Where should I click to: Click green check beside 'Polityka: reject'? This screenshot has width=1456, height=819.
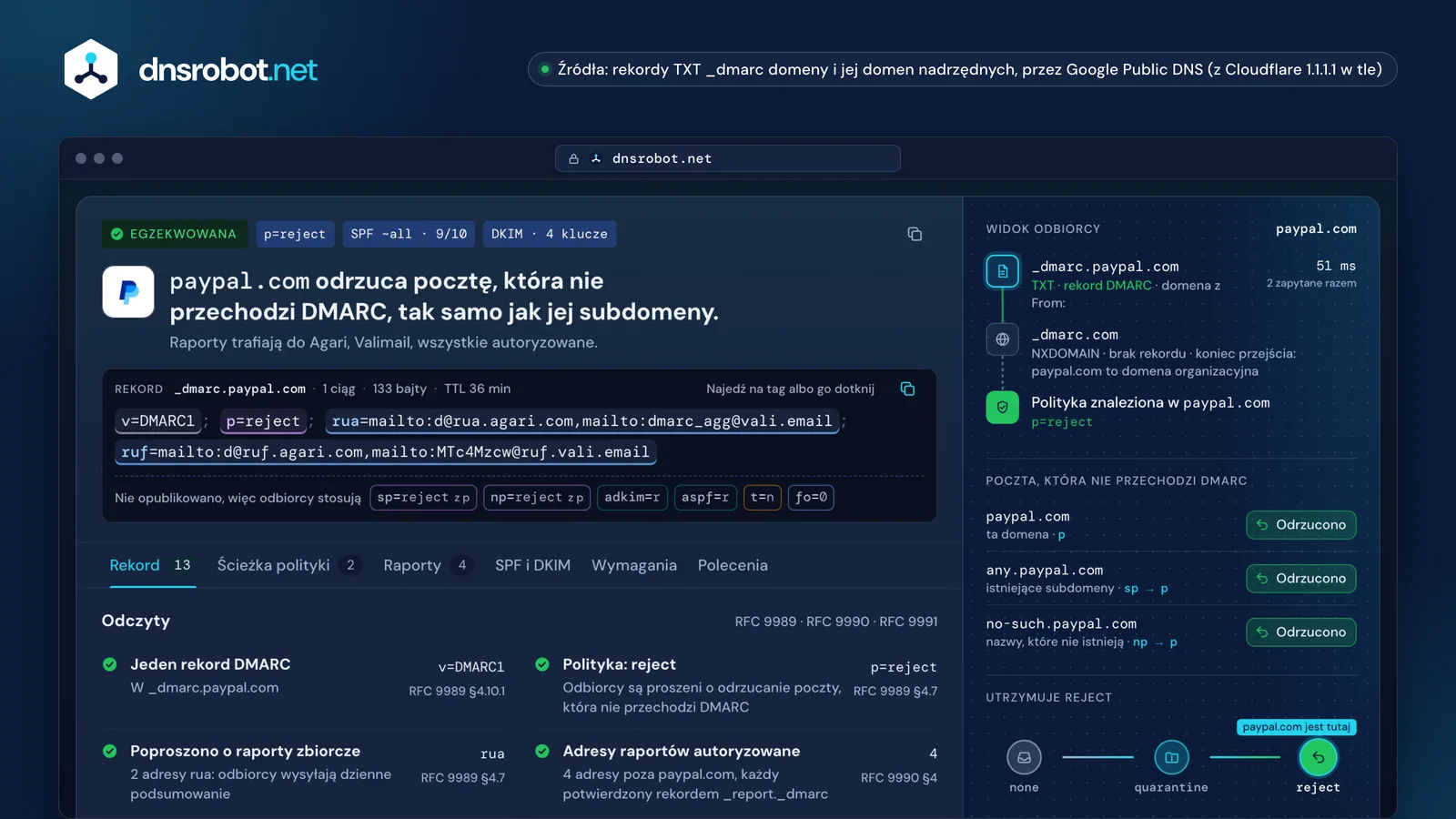pyautogui.click(x=542, y=664)
